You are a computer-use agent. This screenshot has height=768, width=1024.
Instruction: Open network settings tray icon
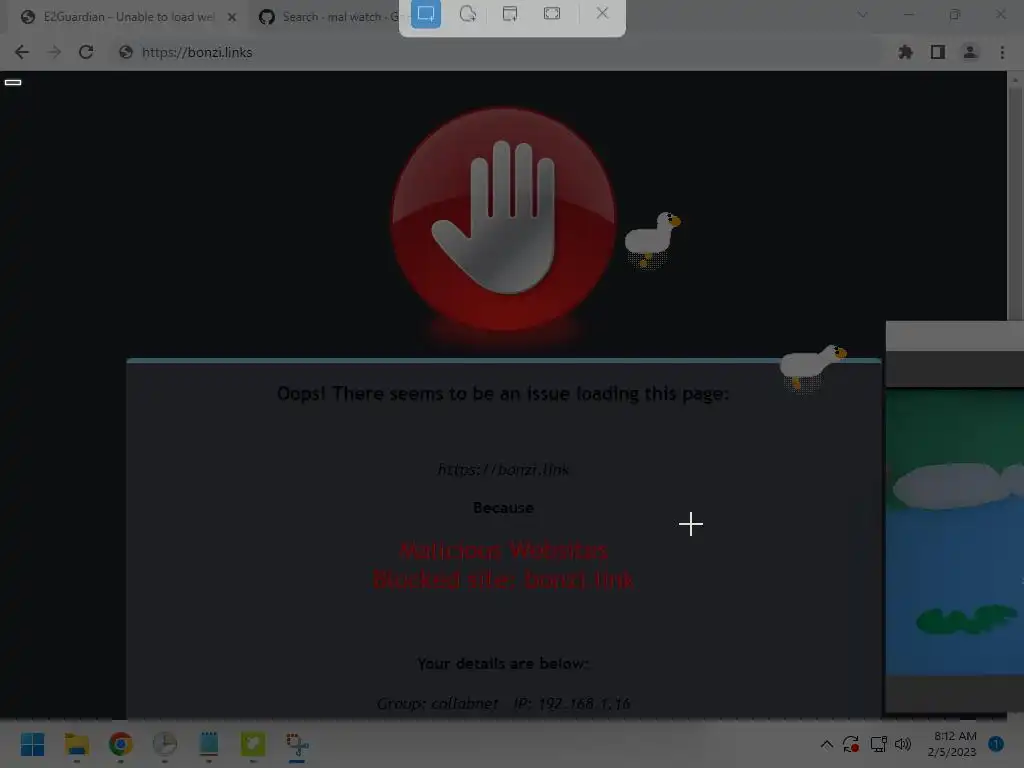pyautogui.click(x=878, y=744)
